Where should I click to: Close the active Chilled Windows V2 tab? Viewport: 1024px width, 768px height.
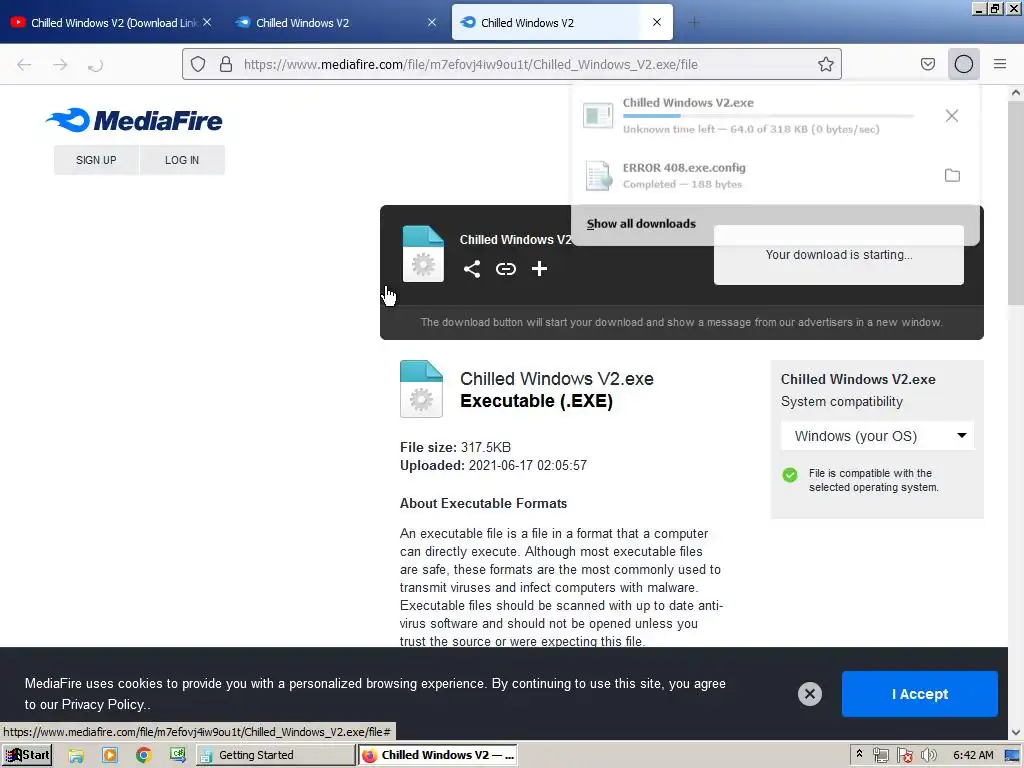coord(657,22)
